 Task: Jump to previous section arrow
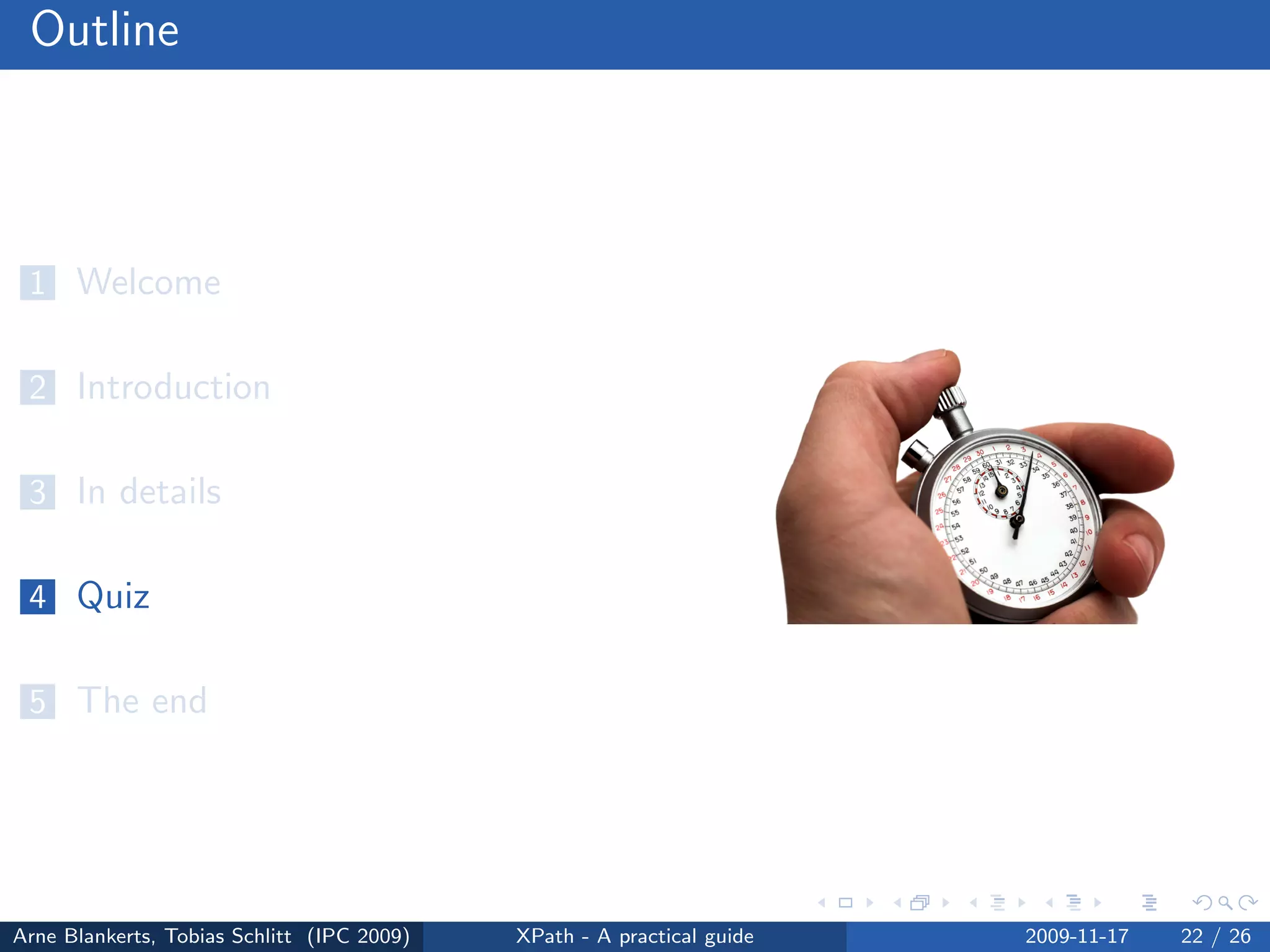(1049, 903)
